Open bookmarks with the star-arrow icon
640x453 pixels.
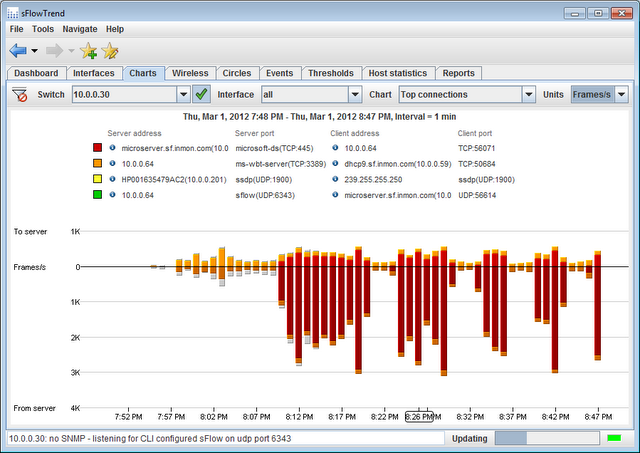coord(110,51)
